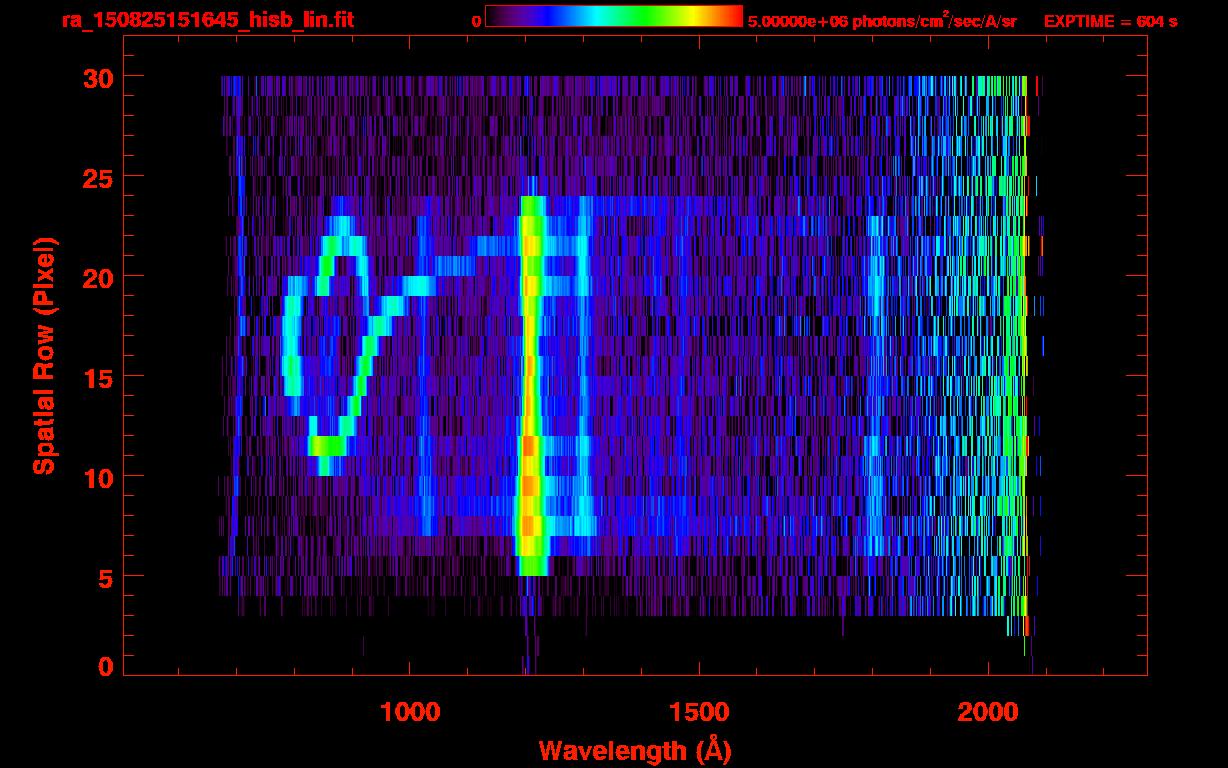Click y-axis tick label 5
This screenshot has height=768, width=1228.
pyautogui.click(x=105, y=577)
